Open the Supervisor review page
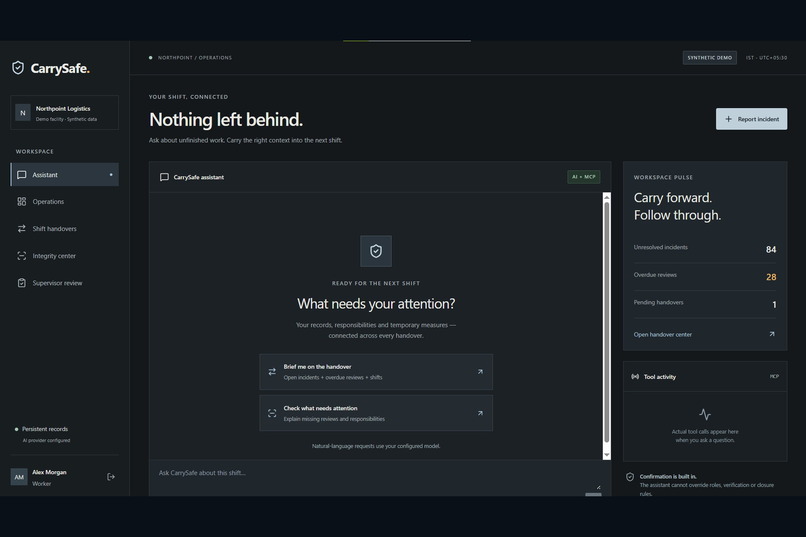806x537 pixels. click(64, 283)
